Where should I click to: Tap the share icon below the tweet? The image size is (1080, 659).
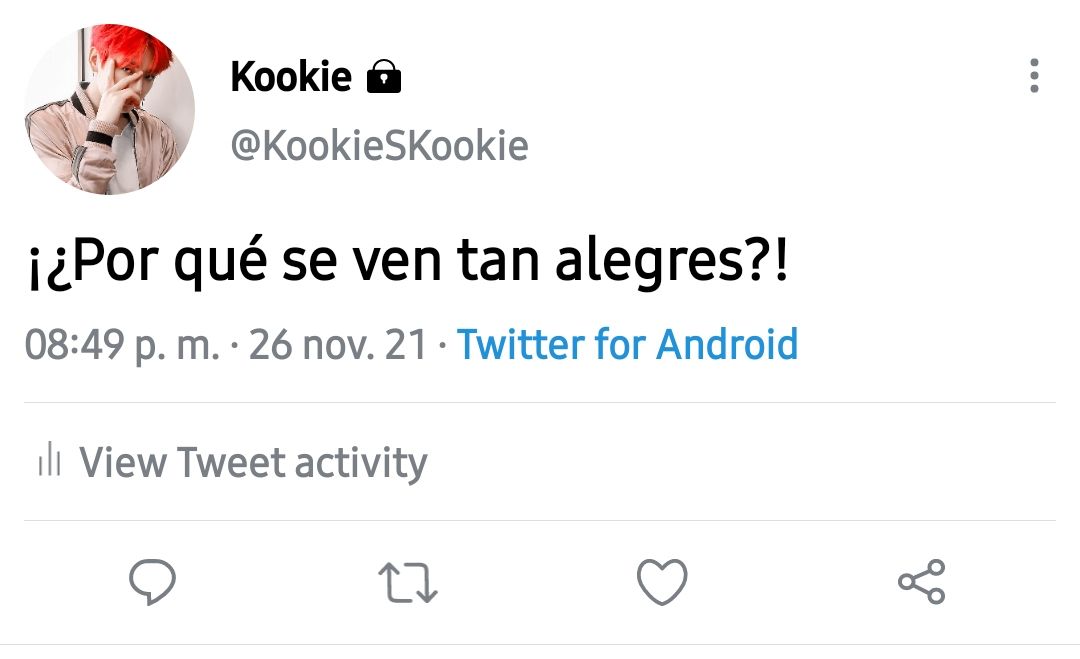point(922,582)
